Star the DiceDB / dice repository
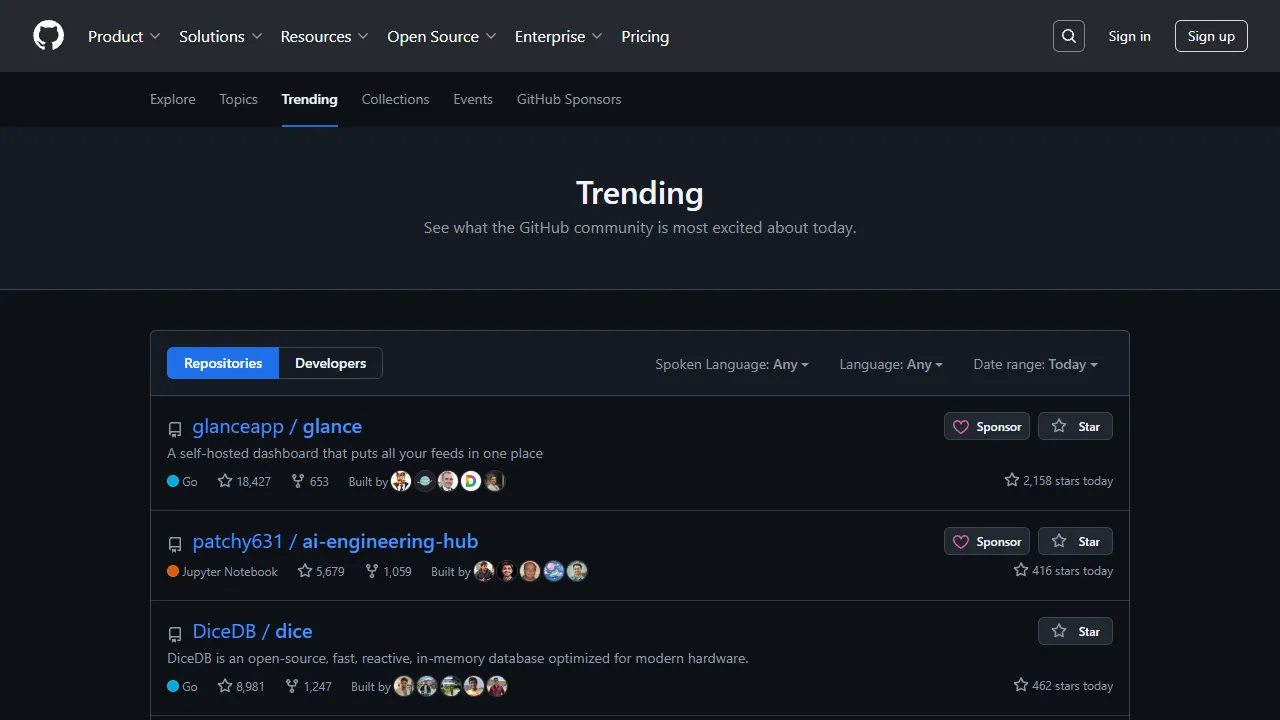1280x720 pixels. point(1075,632)
